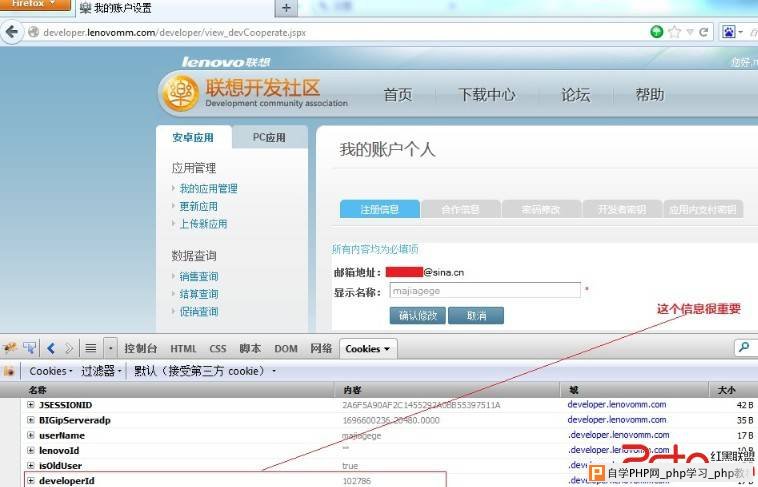Click the 显示名称 input field
Image resolution: width=758 pixels, height=487 pixels.
(x=485, y=291)
